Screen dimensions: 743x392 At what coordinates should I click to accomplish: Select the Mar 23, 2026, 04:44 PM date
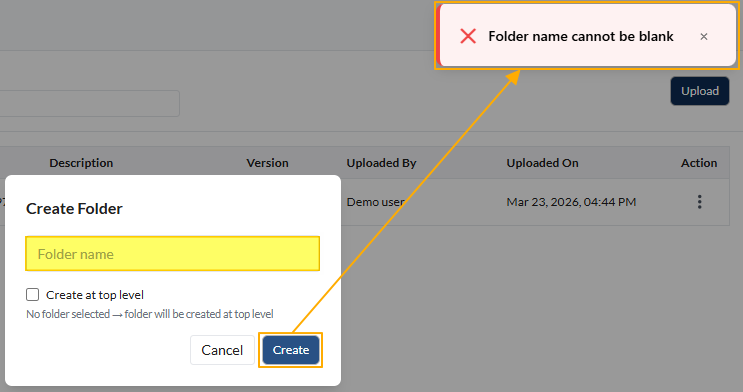571,202
